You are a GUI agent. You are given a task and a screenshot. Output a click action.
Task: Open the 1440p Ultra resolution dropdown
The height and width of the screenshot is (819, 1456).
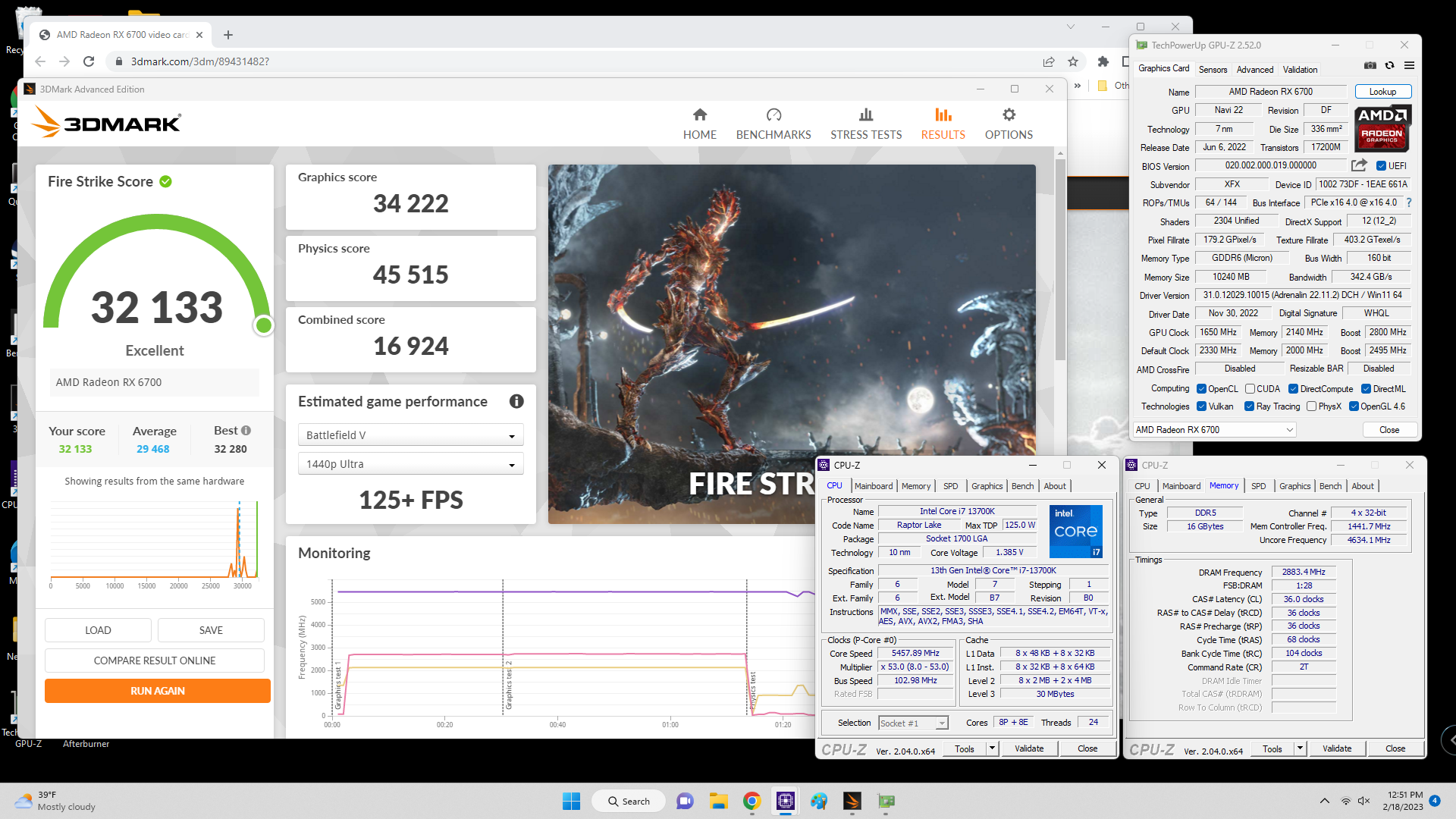point(410,464)
